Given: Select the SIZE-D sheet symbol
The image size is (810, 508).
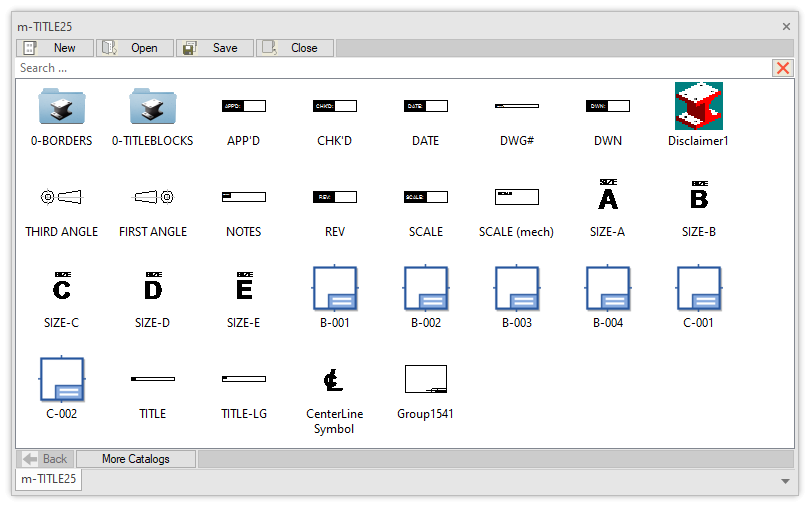Looking at the screenshot, I should pos(152,288).
